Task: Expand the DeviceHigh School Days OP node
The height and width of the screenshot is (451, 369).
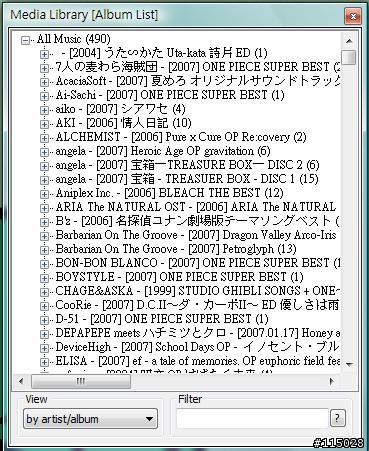Action: (x=44, y=349)
